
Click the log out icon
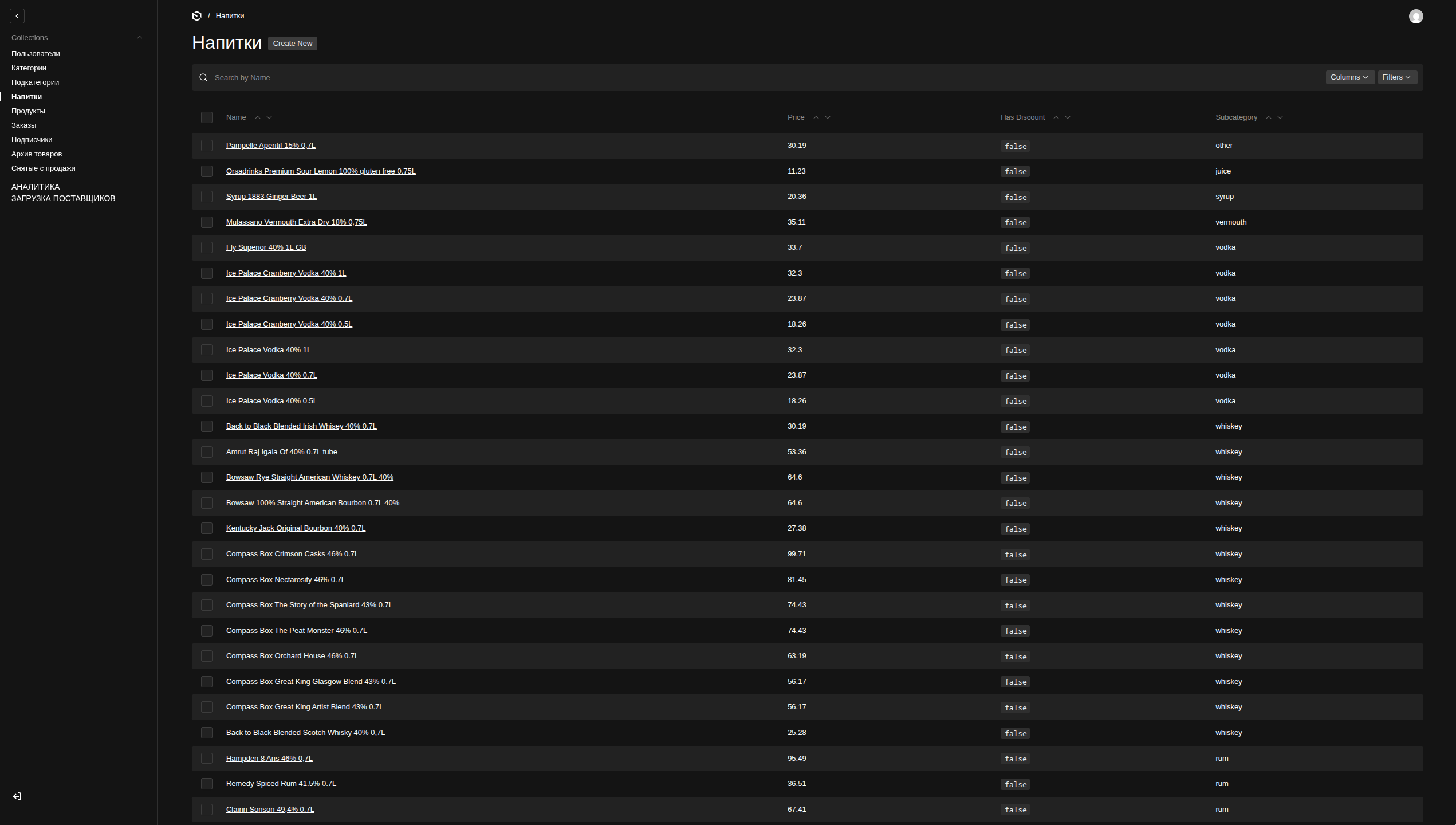coord(17,796)
